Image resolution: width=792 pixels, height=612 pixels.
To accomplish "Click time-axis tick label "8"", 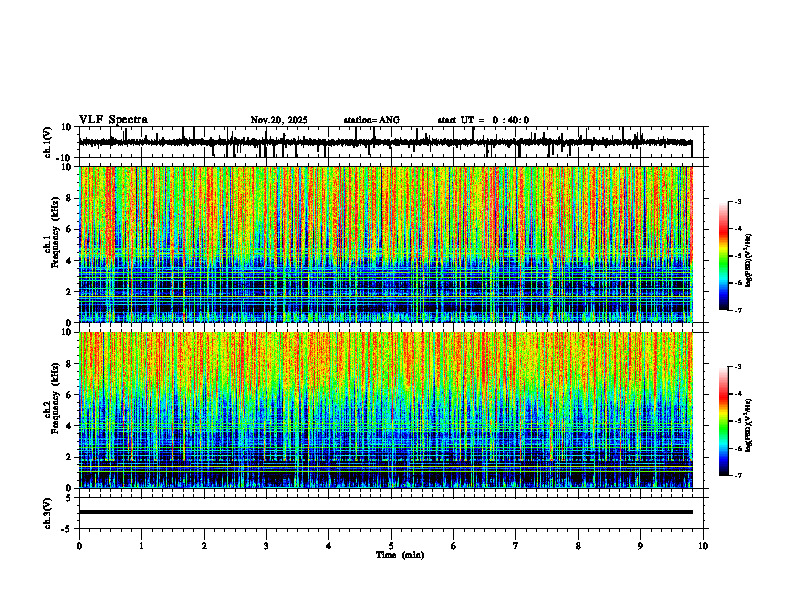I will [x=578, y=546].
